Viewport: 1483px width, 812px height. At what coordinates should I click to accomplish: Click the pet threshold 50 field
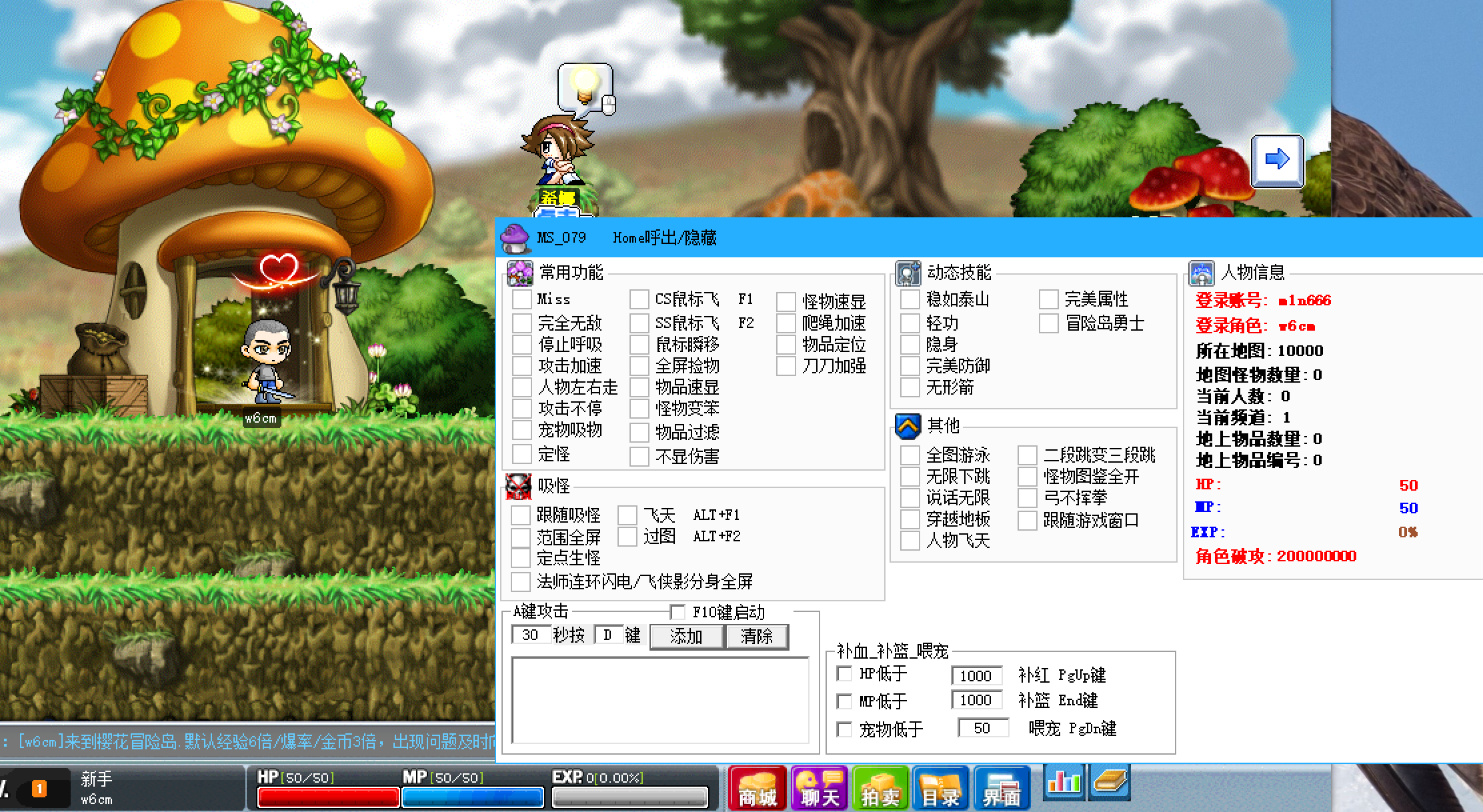tap(984, 728)
